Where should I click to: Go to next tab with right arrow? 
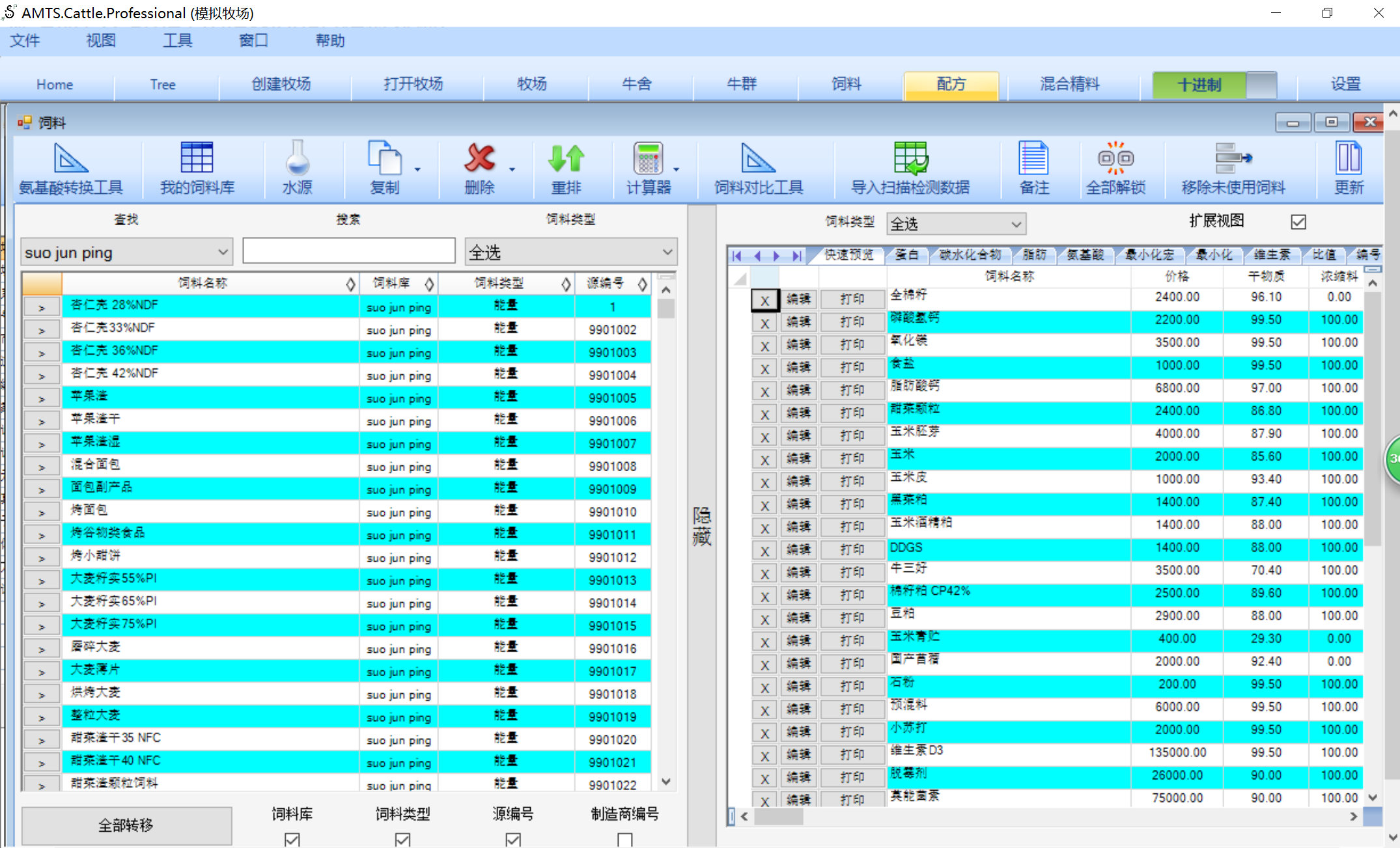pyautogui.click(x=776, y=256)
